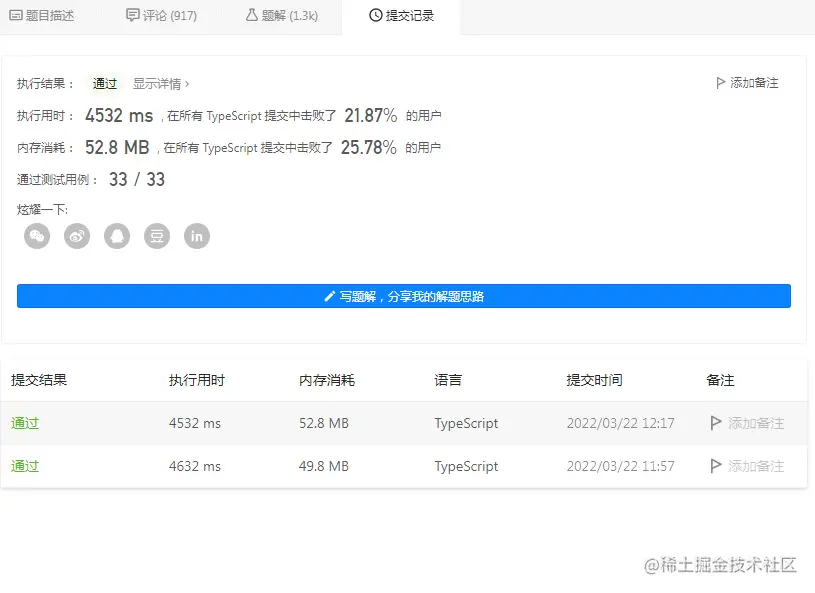Screen dimensions: 815x593
Task: Share result via Douban icon
Action: 157,236
